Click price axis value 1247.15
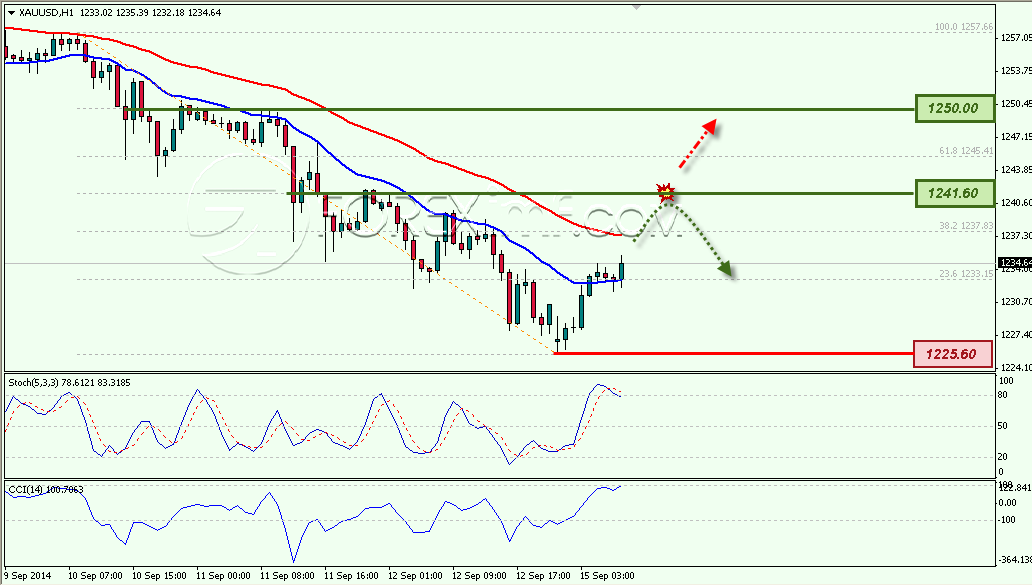1032x586 pixels. tap(1016, 136)
